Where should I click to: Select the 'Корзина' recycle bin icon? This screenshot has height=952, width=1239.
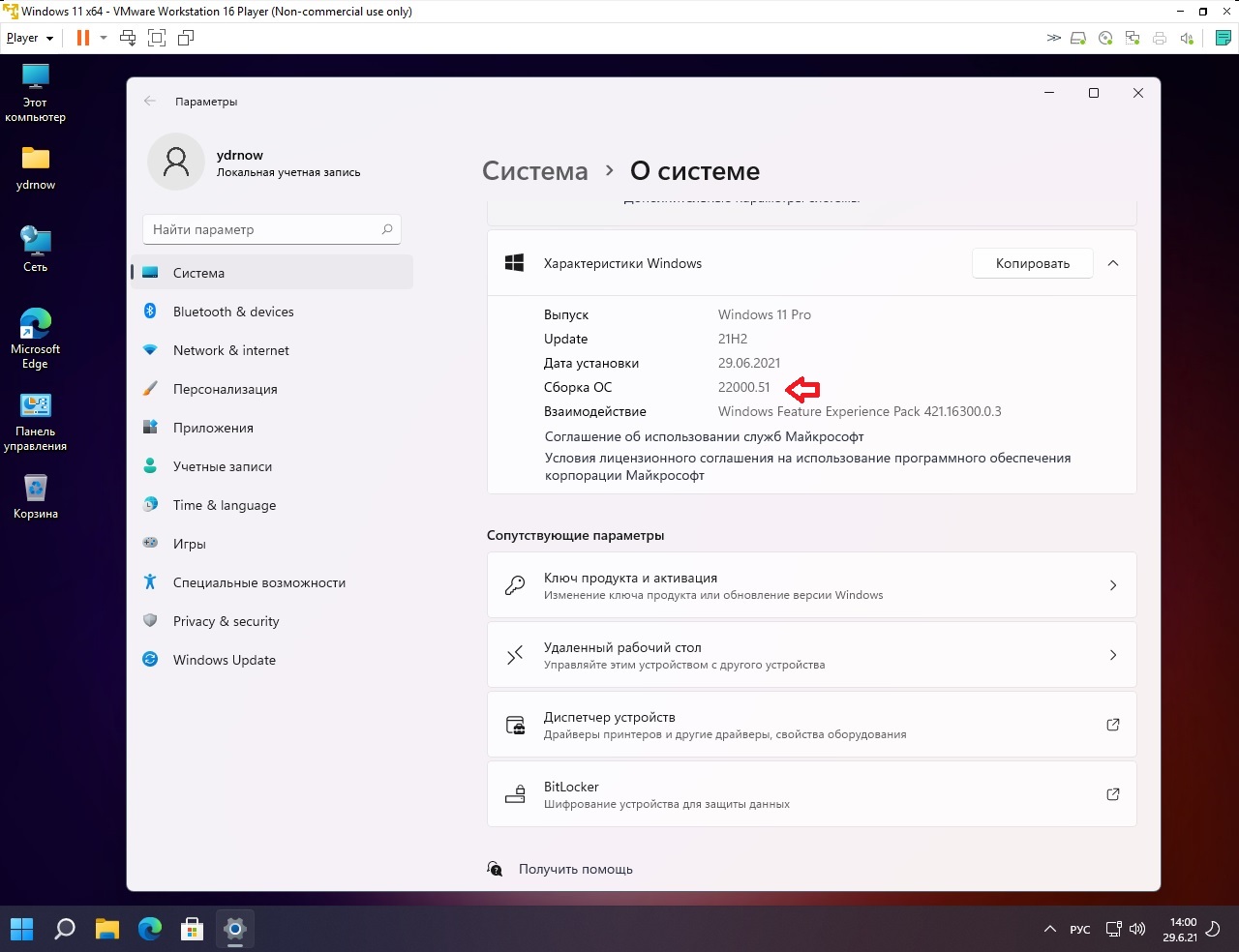[36, 496]
